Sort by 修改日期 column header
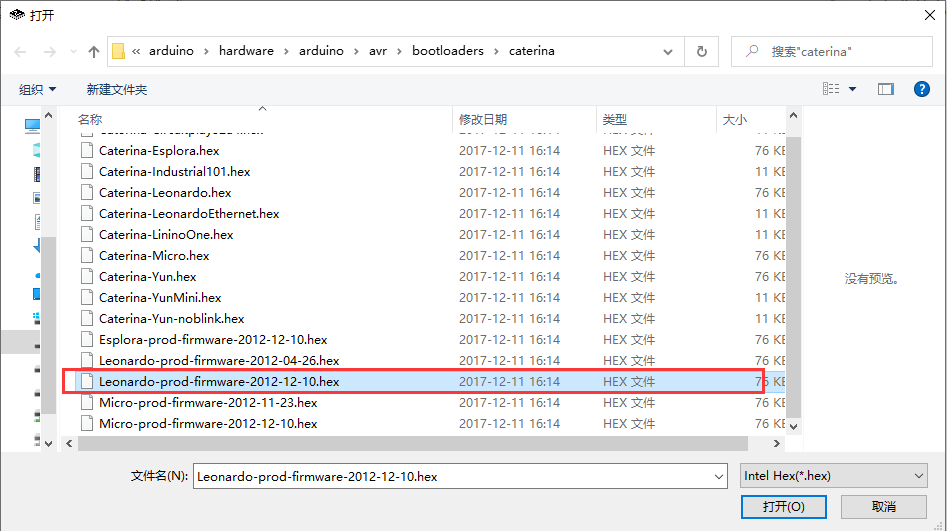 click(x=483, y=120)
